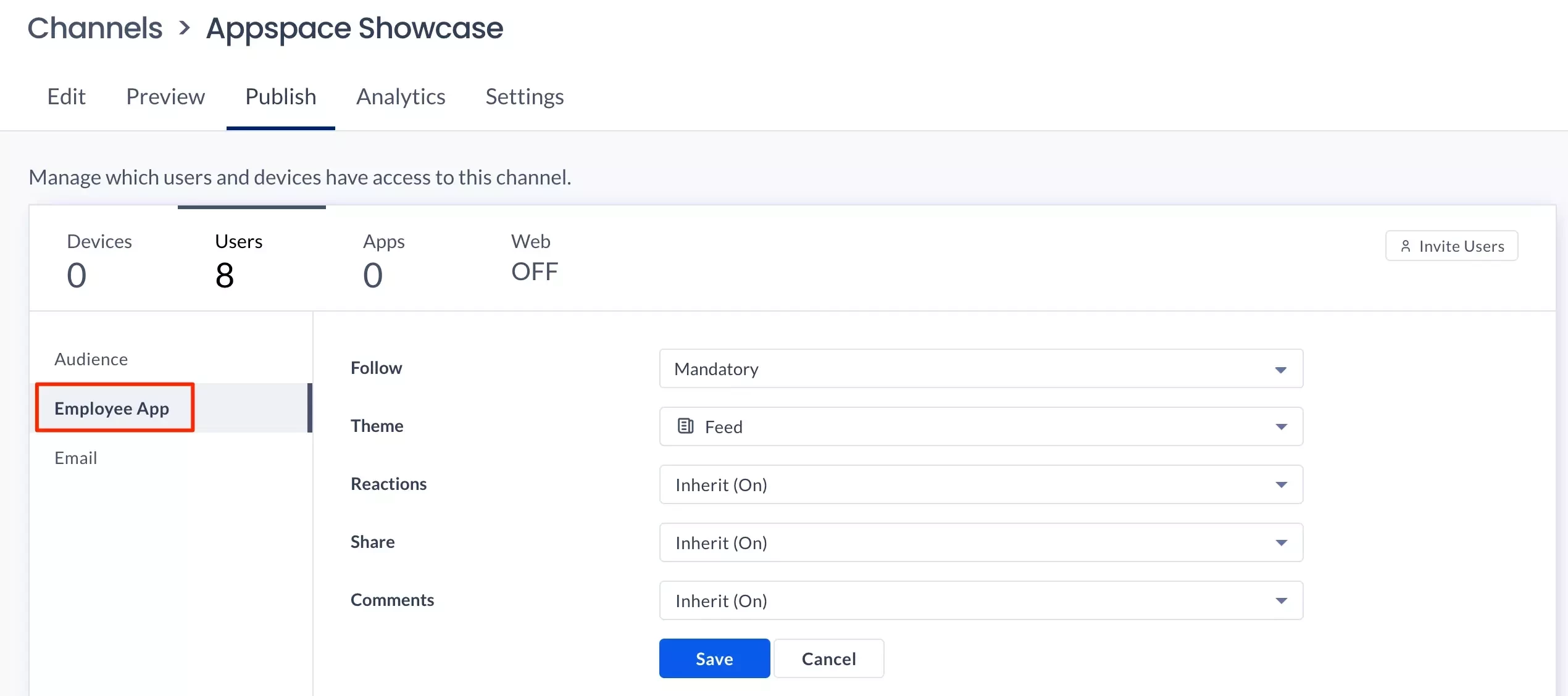Open the Comments Inherit (On) dropdown
The image size is (1568, 696).
click(980, 601)
